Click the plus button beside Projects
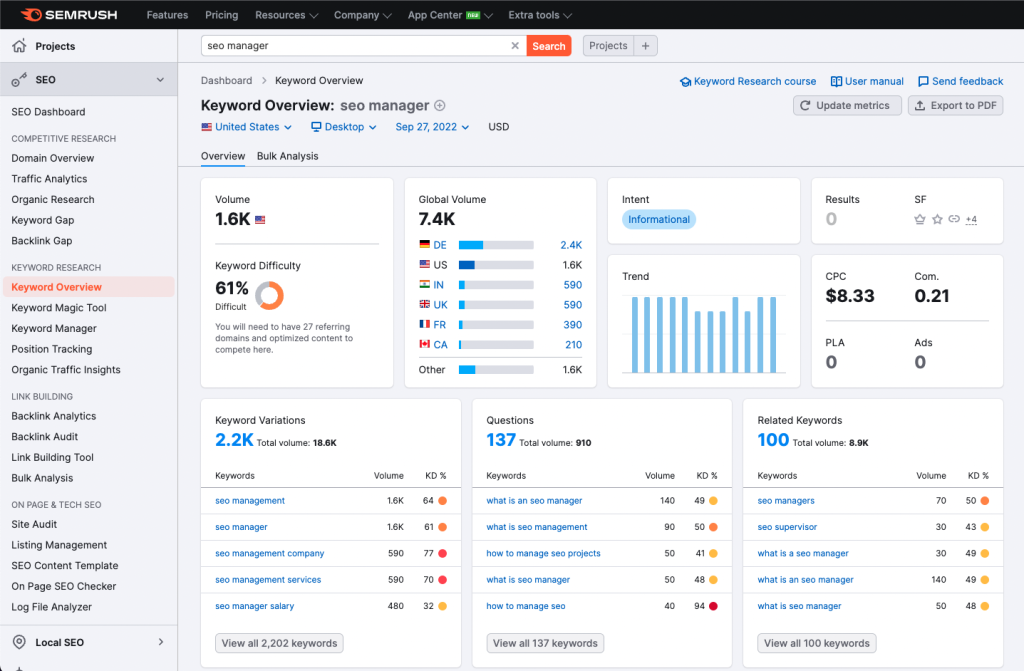 645,46
